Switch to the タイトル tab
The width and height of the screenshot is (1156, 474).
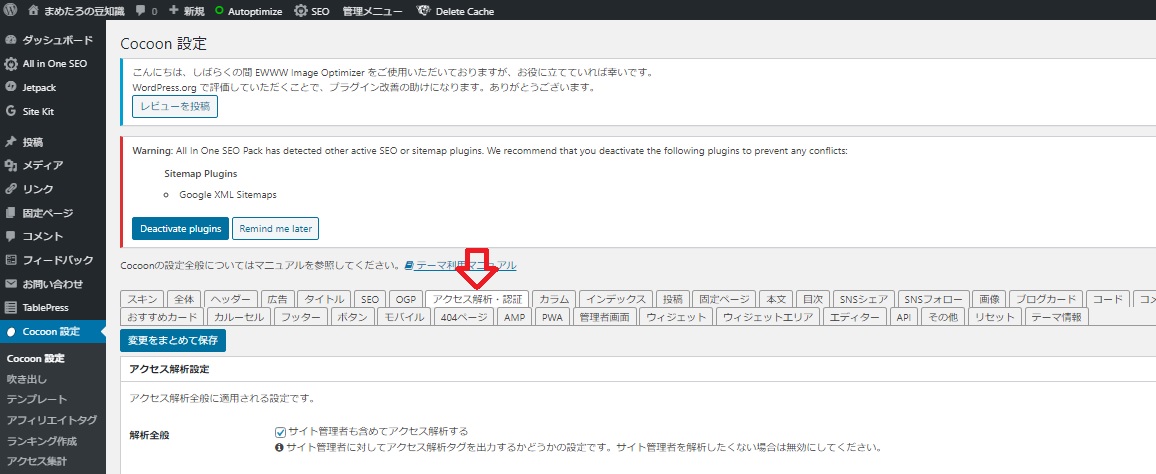pos(324,299)
